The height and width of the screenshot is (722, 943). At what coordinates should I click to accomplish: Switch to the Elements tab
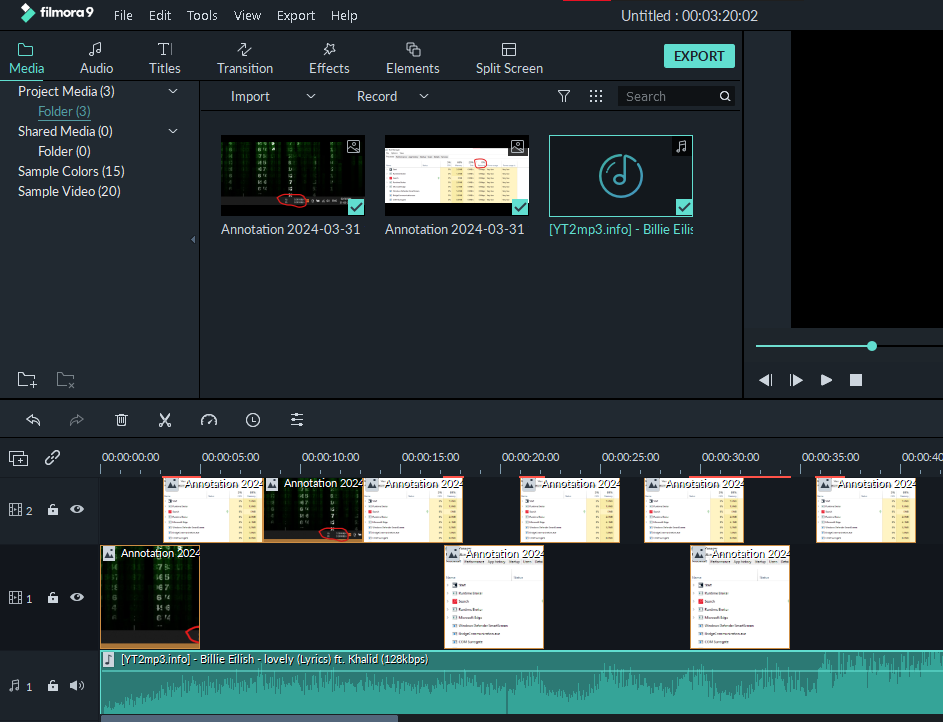[x=413, y=58]
